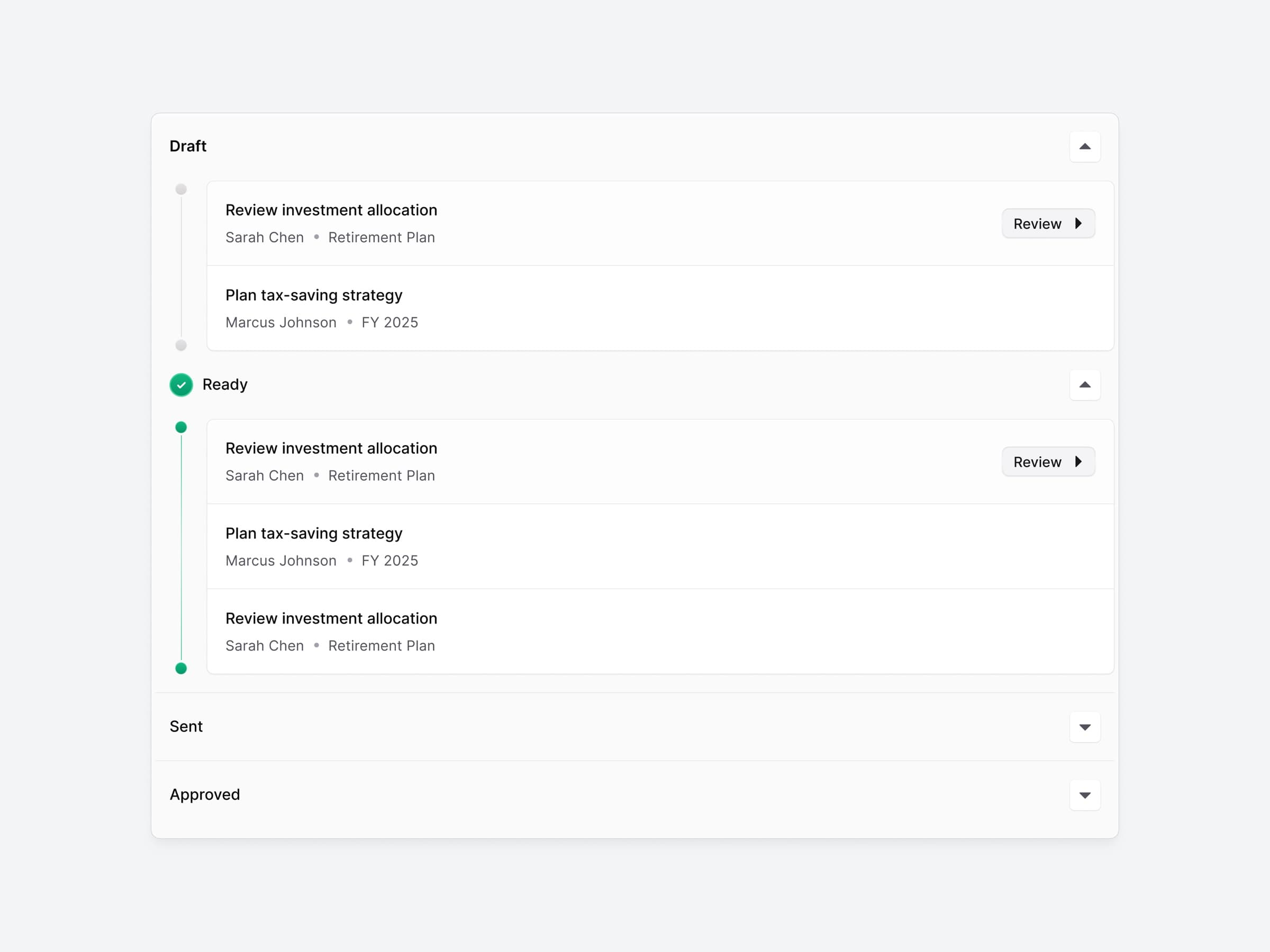Click Marcus Johnson under Ready
This screenshot has width=1270, height=952.
pos(281,561)
